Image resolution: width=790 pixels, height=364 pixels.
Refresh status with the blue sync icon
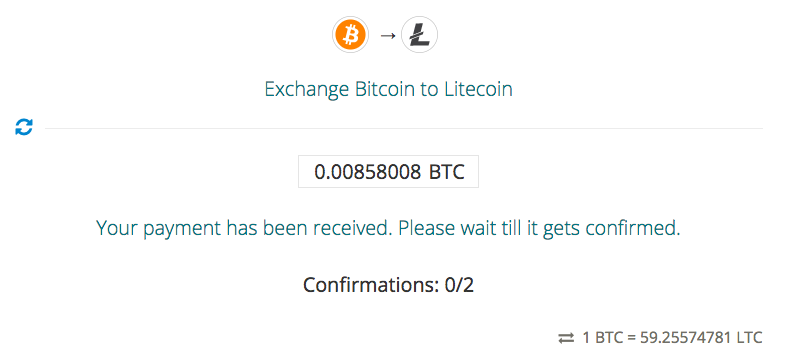click(24, 127)
